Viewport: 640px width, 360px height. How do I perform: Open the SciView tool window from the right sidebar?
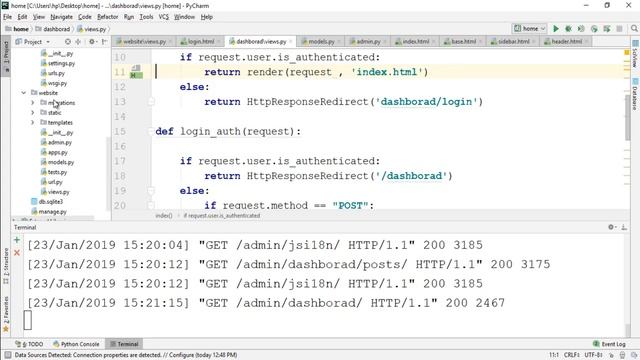635,55
